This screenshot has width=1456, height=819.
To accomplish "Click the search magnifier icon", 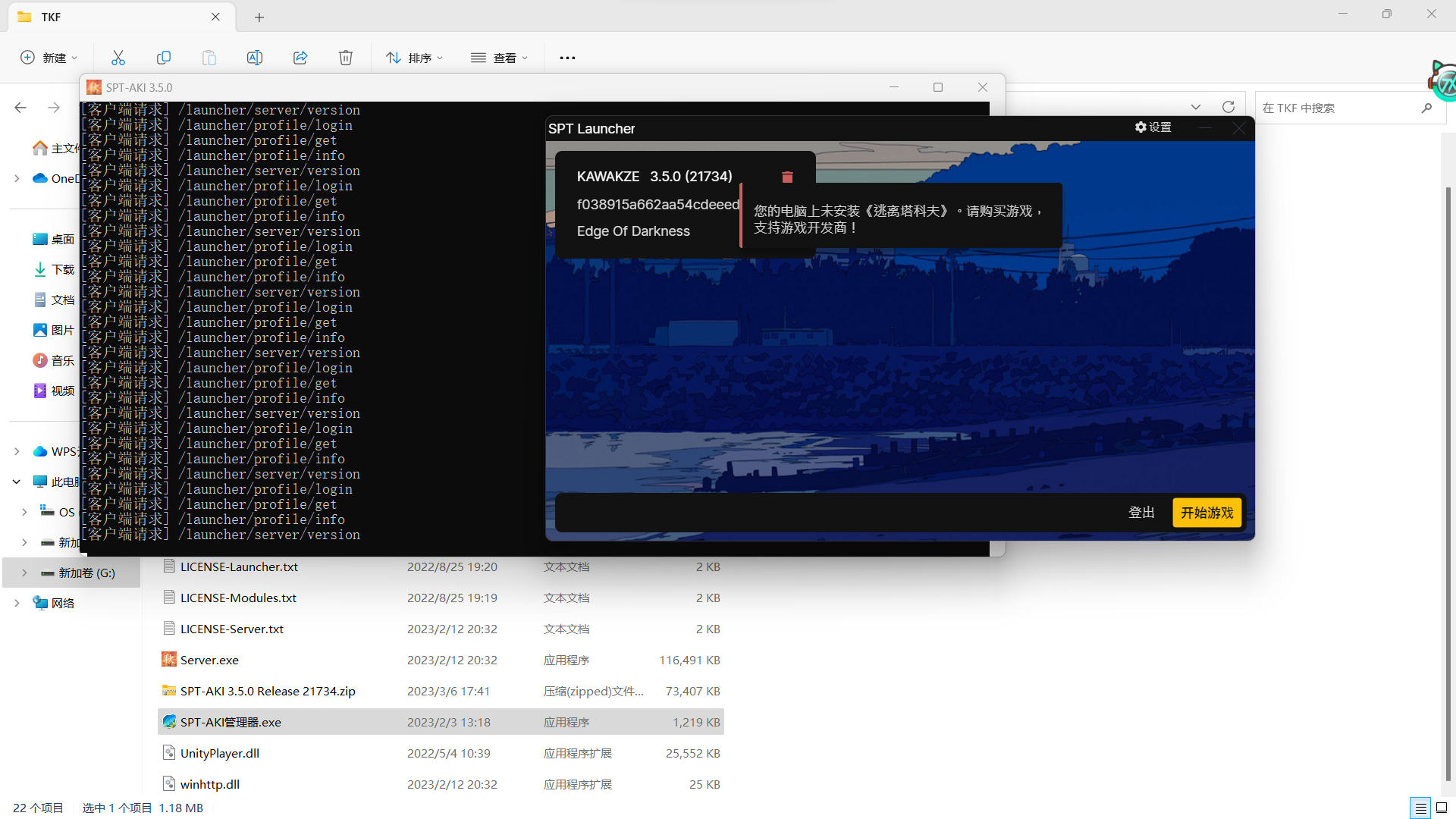I will pos(1426,108).
